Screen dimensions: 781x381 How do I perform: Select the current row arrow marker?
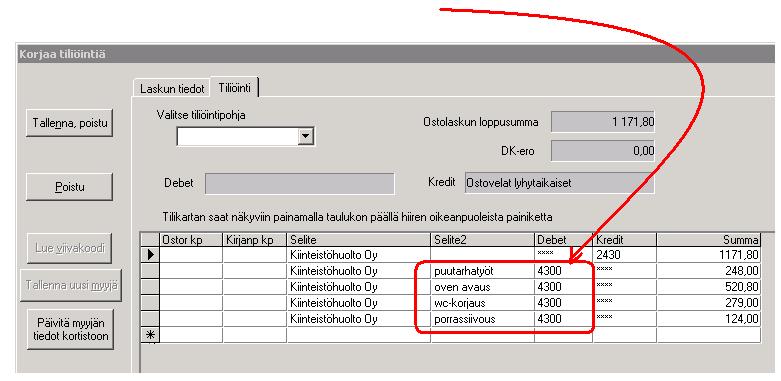pyautogui.click(x=150, y=255)
